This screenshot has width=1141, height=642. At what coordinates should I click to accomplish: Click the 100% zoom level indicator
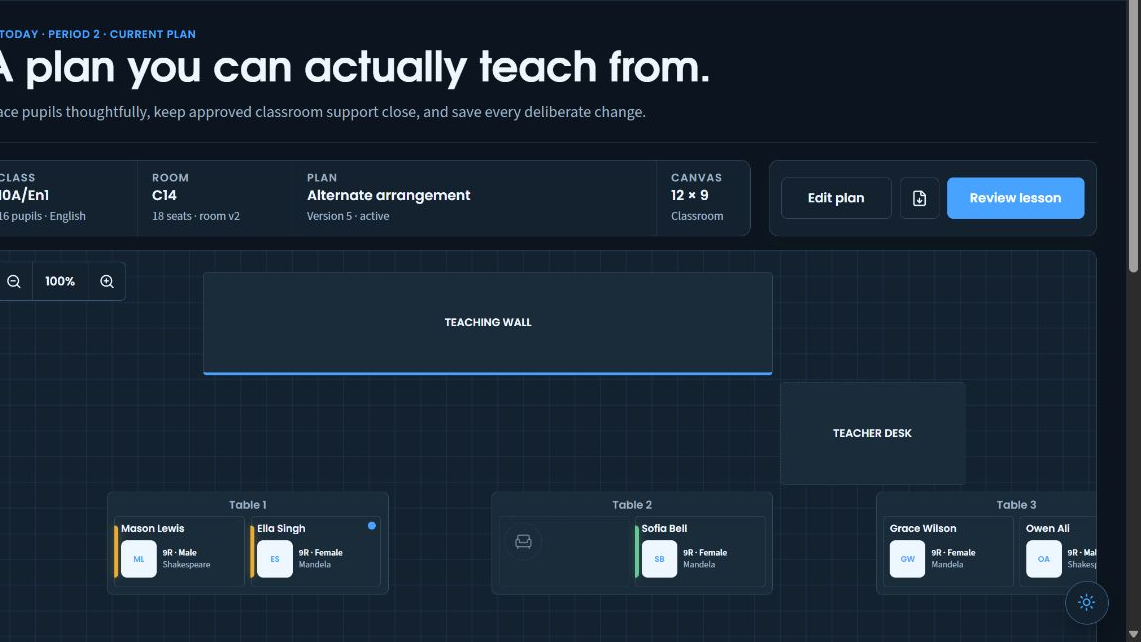60,282
